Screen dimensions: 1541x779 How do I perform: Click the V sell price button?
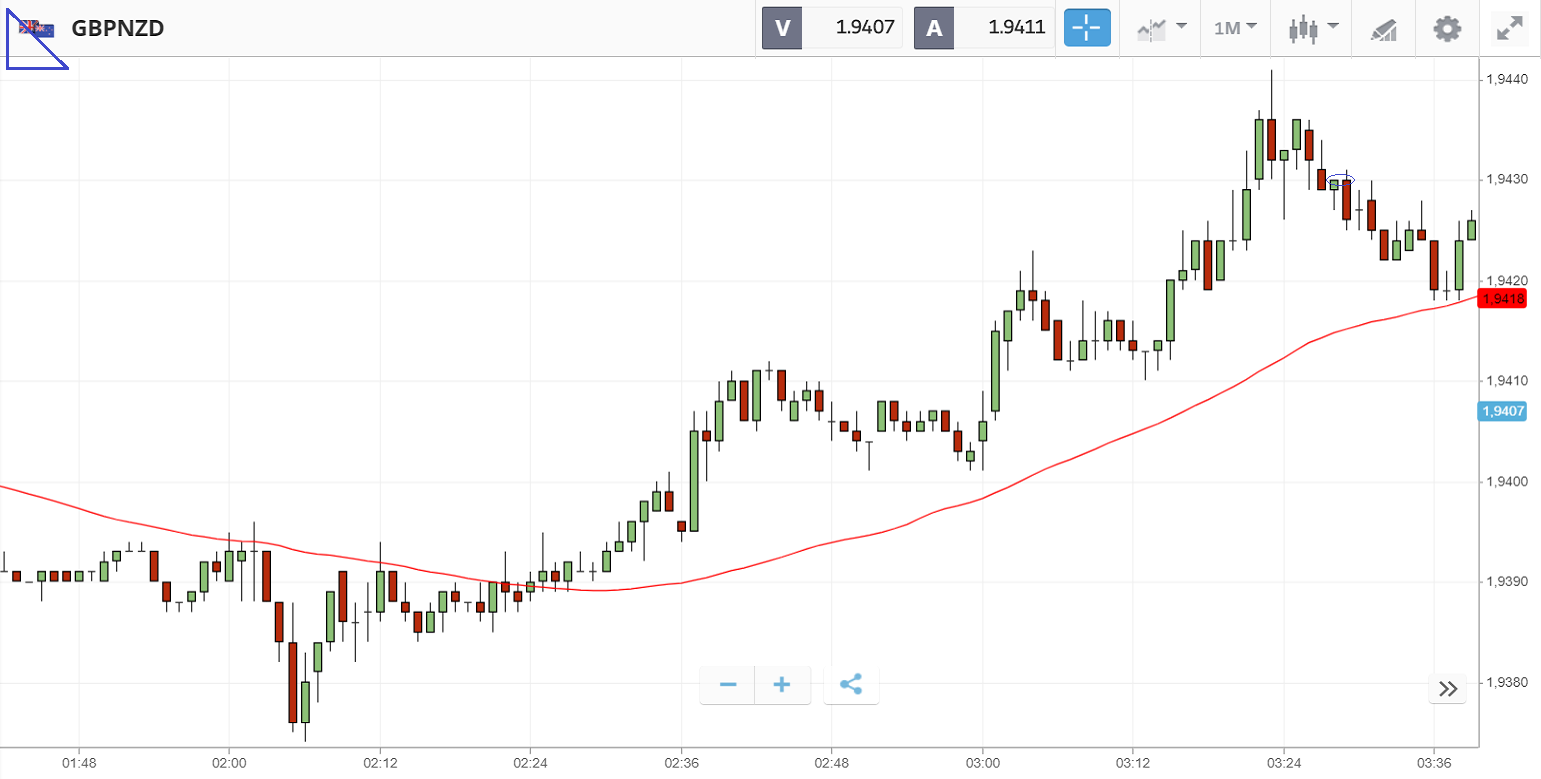tap(832, 28)
